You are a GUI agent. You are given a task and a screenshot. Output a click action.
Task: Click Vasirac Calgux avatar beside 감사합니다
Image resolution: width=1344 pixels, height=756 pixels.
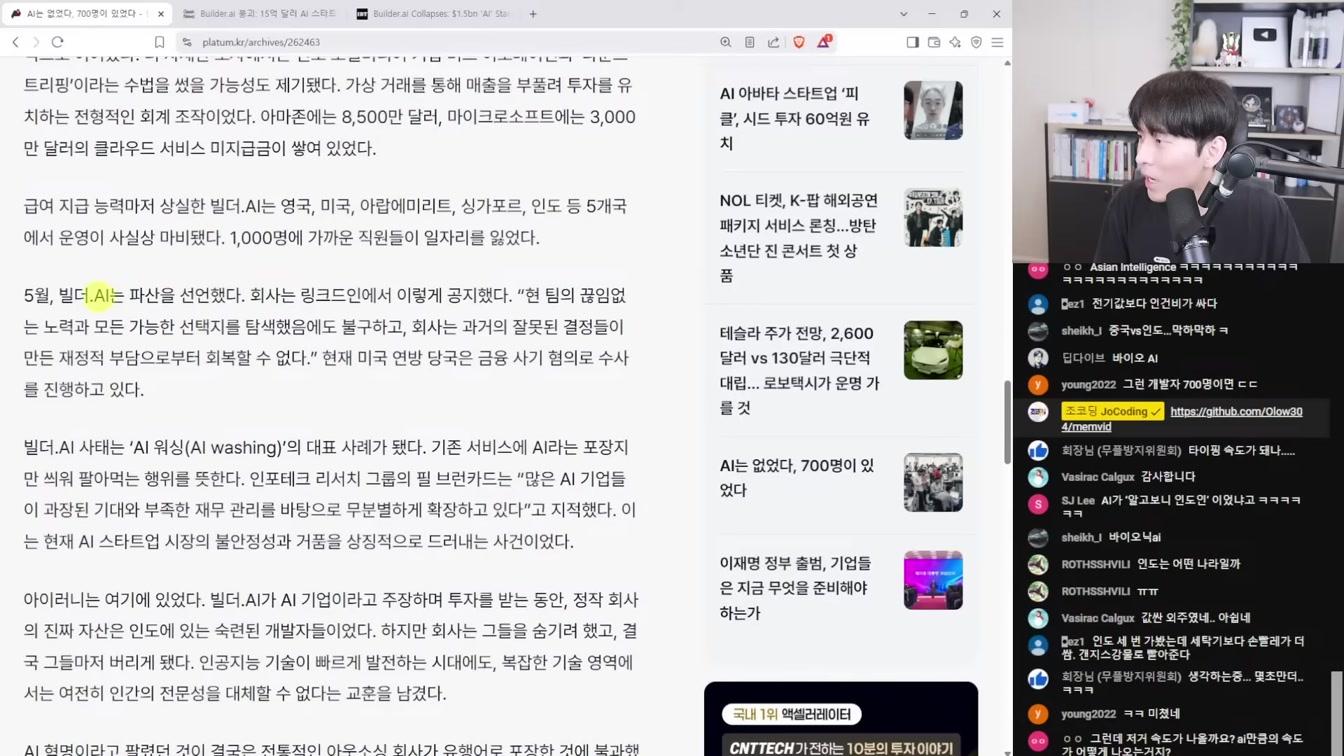[1038, 478]
